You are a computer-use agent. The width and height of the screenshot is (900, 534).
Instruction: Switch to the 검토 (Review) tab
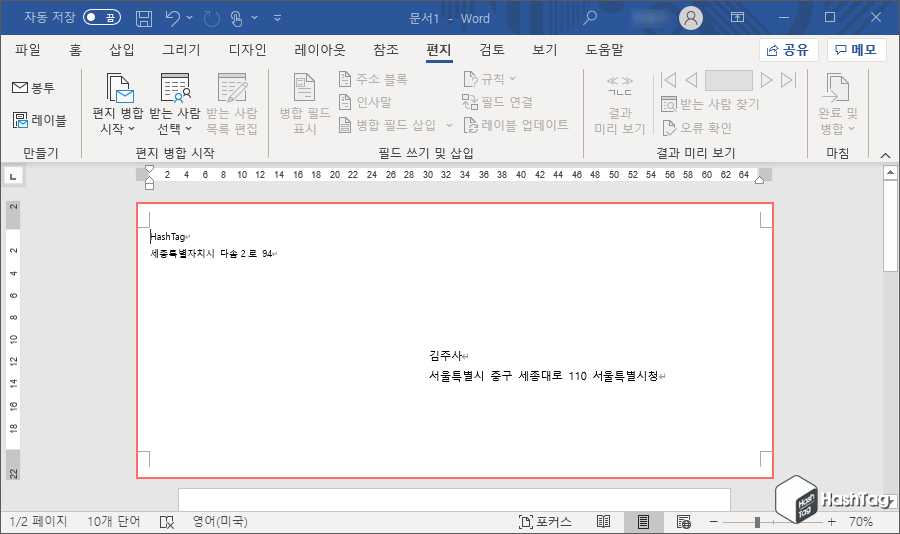click(492, 50)
